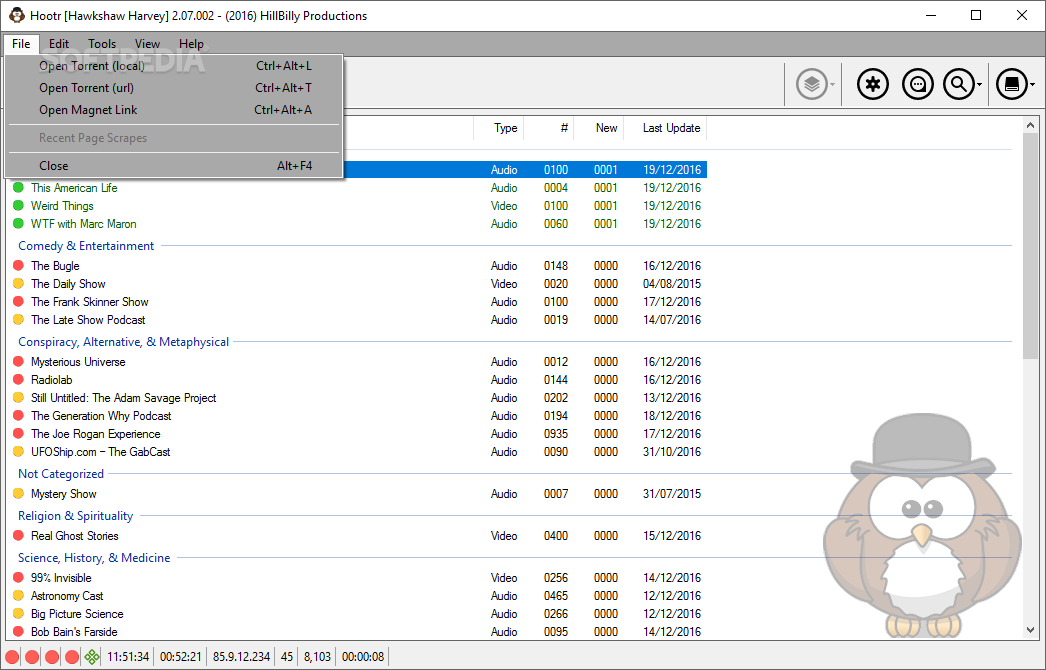Click the yellow dot beside The Late Show Podcast
Screen dimensions: 1046x670
pos(18,320)
